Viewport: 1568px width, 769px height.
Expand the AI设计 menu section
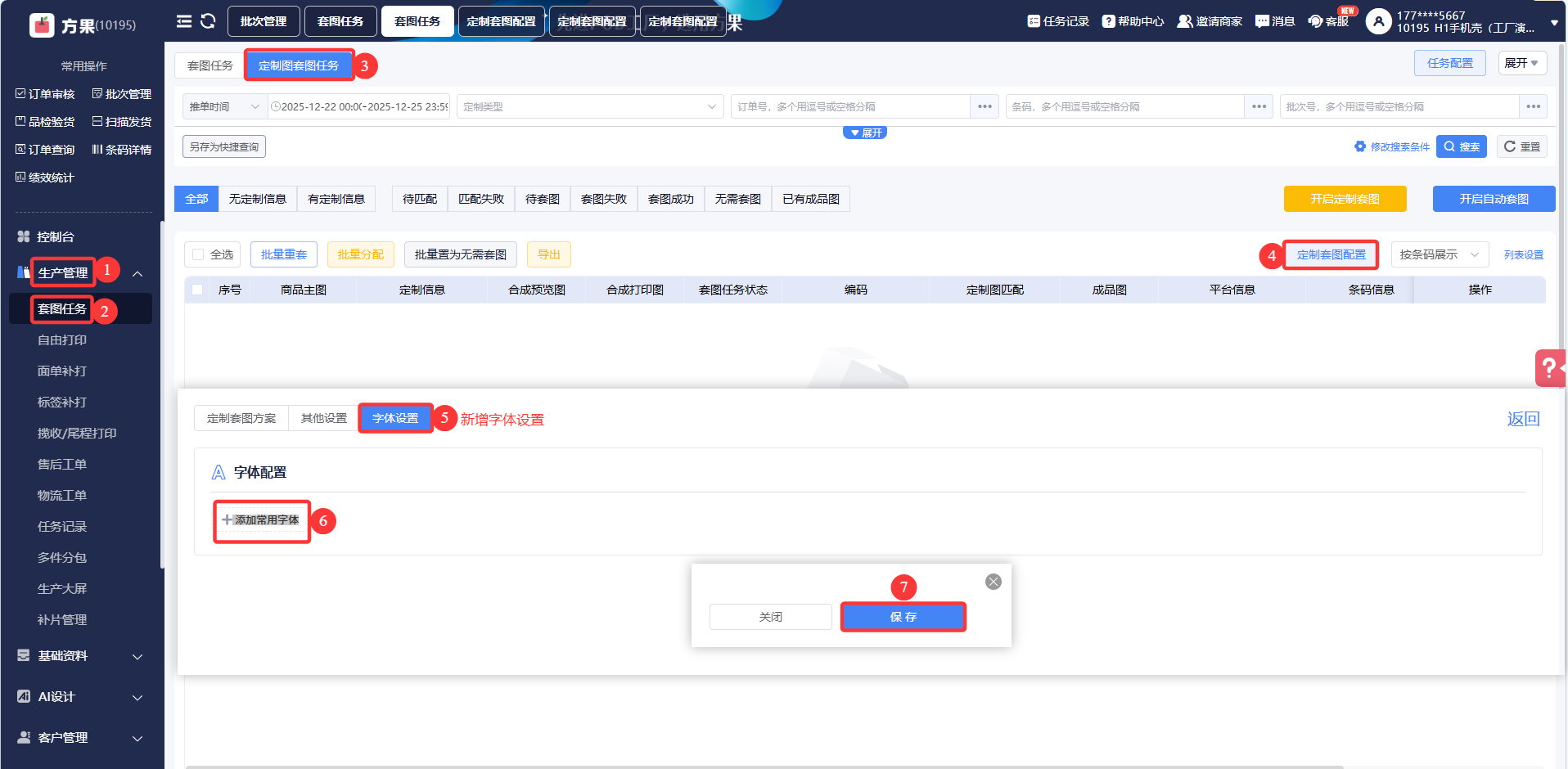point(137,697)
